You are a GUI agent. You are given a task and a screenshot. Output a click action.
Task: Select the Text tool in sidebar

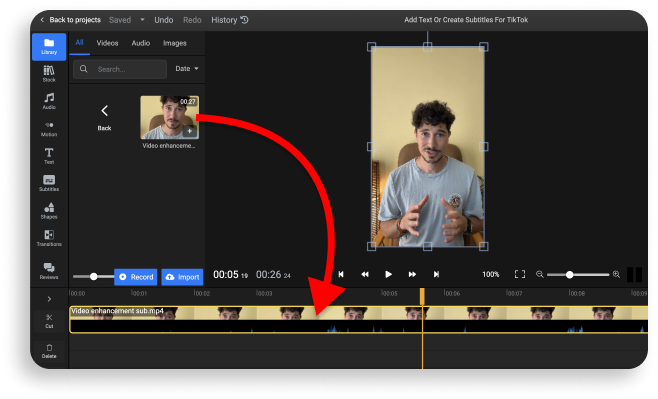[49, 156]
